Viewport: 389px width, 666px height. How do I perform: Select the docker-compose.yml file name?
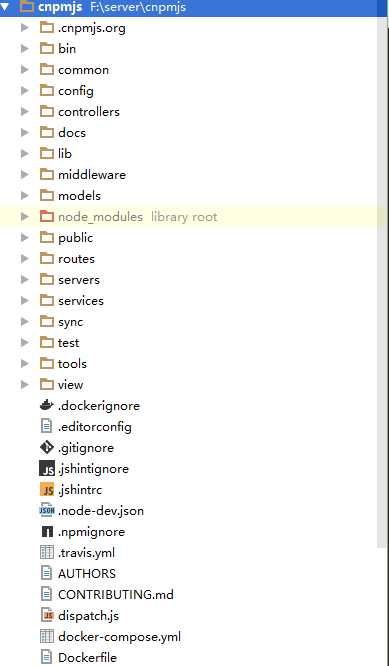click(x=119, y=637)
